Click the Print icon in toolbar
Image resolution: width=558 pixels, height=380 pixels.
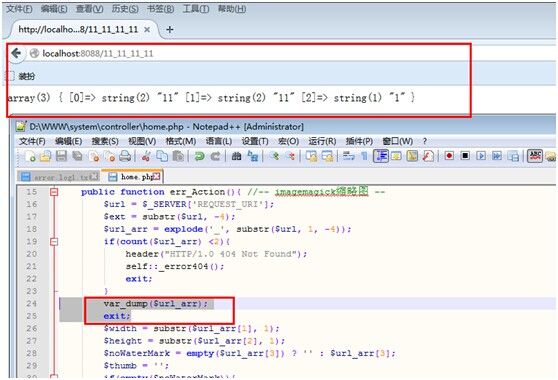125,156
